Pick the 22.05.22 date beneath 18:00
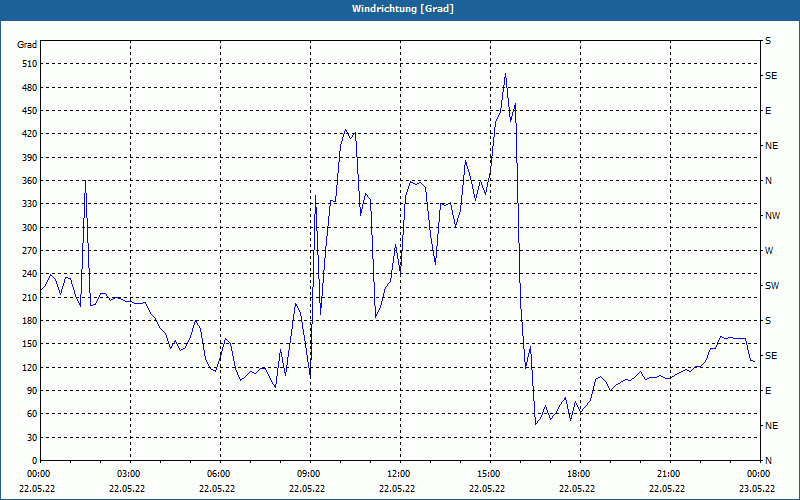 (x=578, y=488)
